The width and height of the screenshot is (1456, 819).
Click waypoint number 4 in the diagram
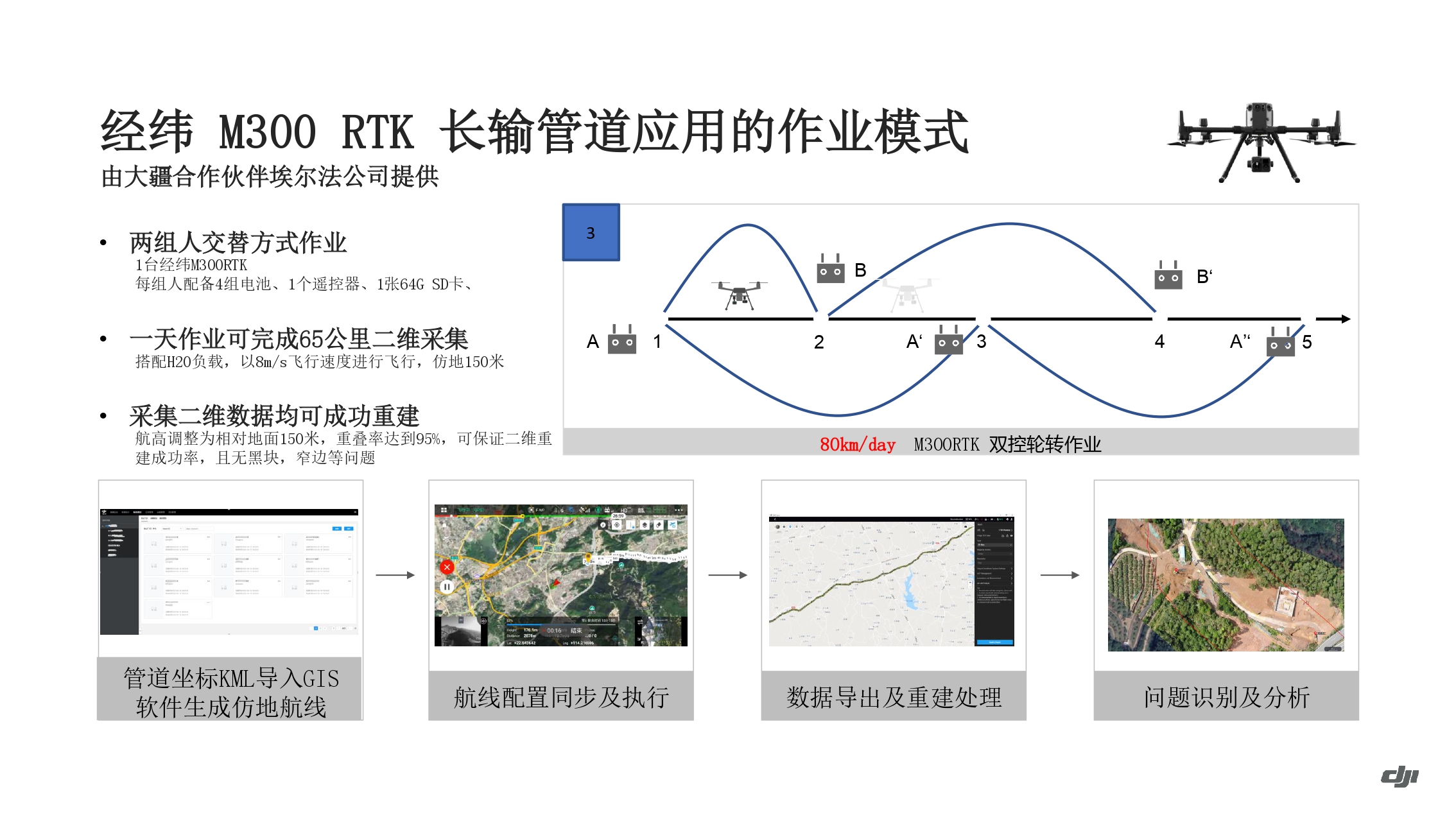1159,341
